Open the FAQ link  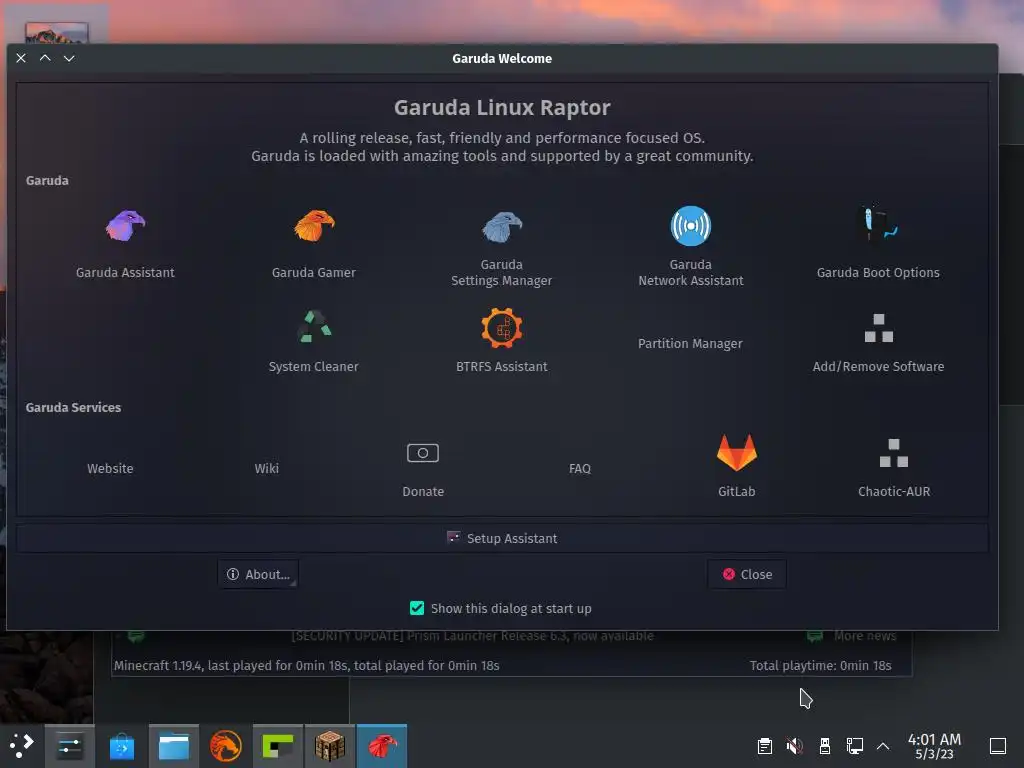coord(579,468)
